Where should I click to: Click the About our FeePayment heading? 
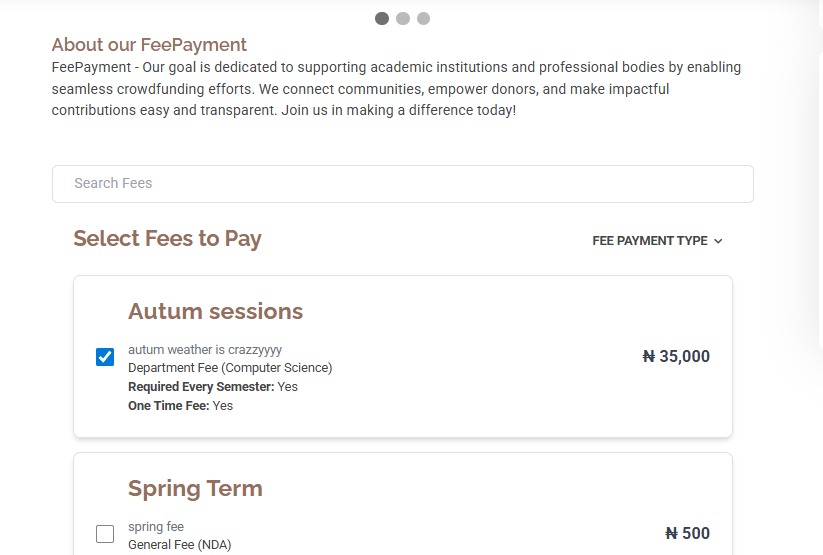[149, 45]
